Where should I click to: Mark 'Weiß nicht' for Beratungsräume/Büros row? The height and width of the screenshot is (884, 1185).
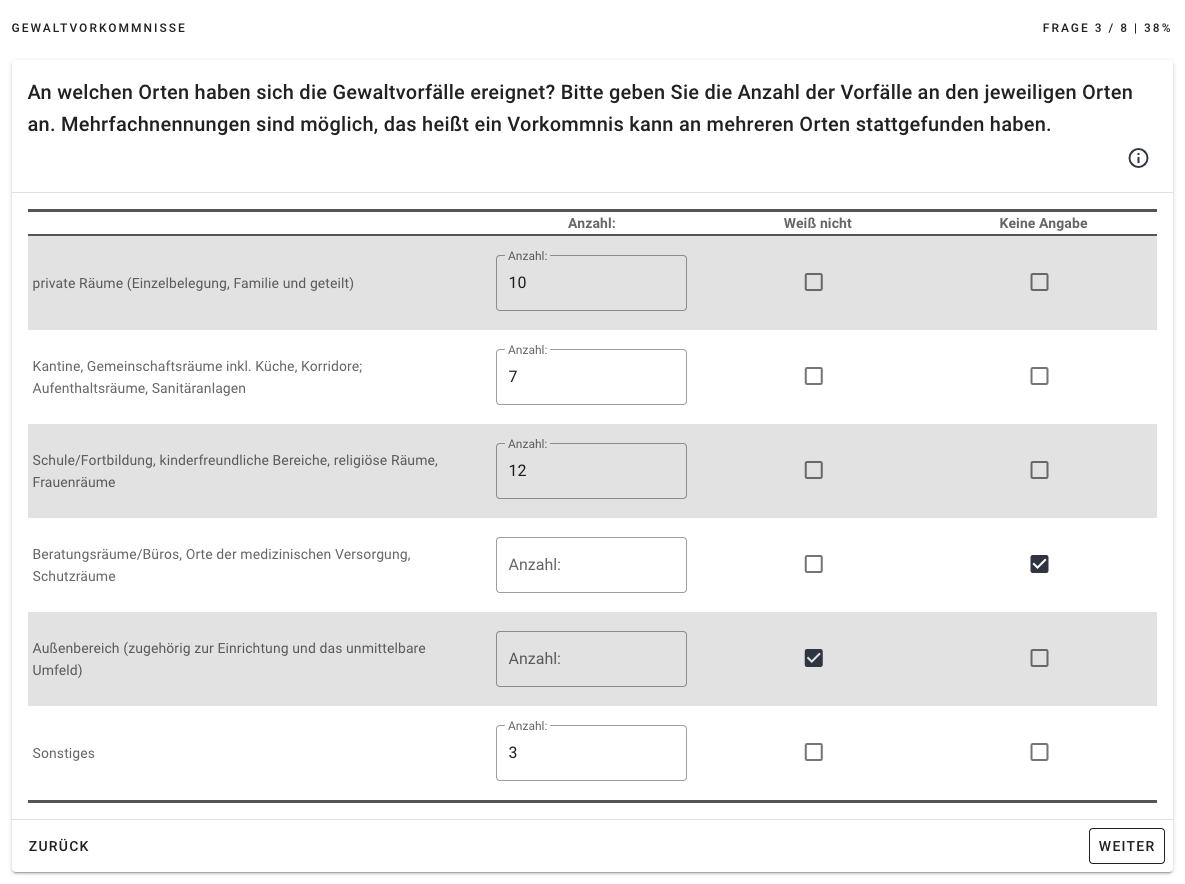813,564
